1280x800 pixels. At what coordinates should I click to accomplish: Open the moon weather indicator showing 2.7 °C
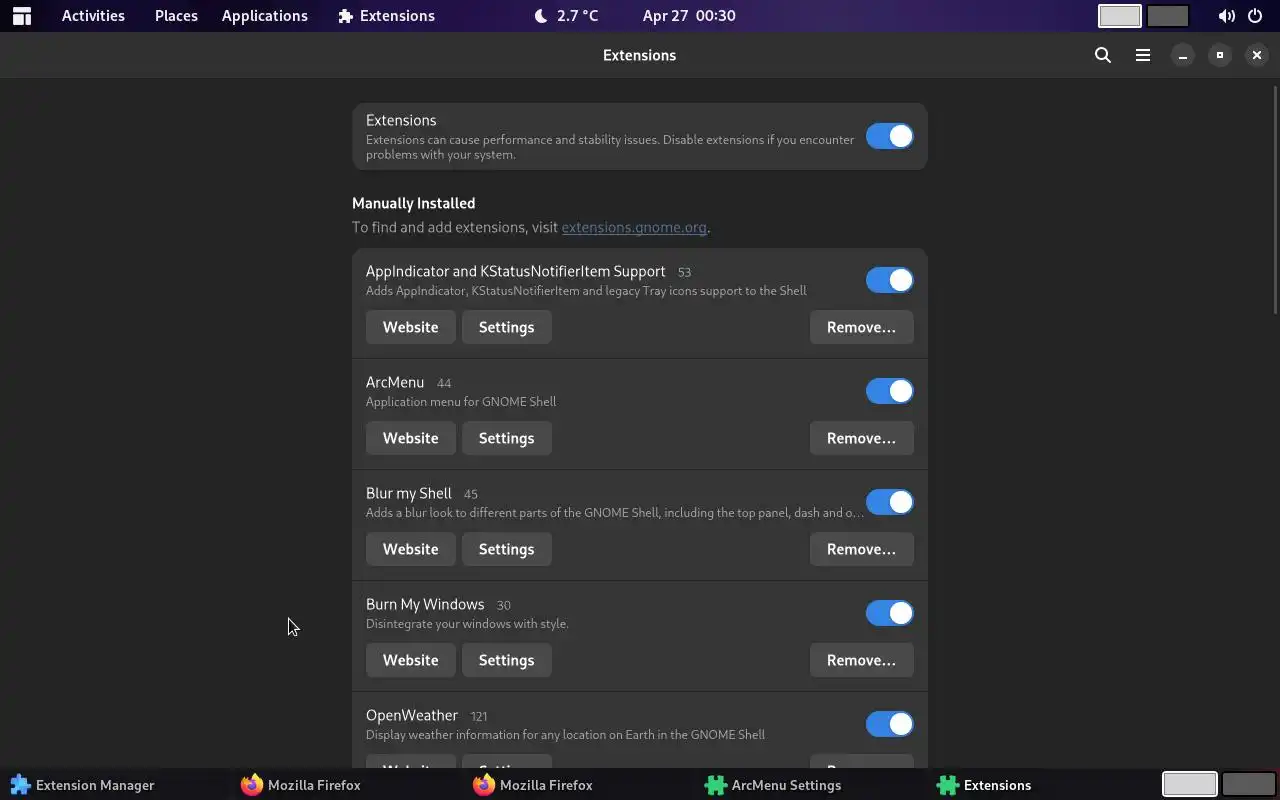(x=566, y=16)
